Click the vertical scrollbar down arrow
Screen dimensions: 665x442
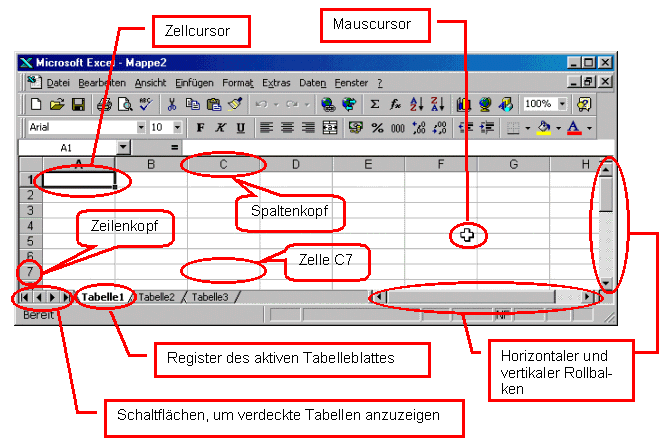(x=606, y=283)
